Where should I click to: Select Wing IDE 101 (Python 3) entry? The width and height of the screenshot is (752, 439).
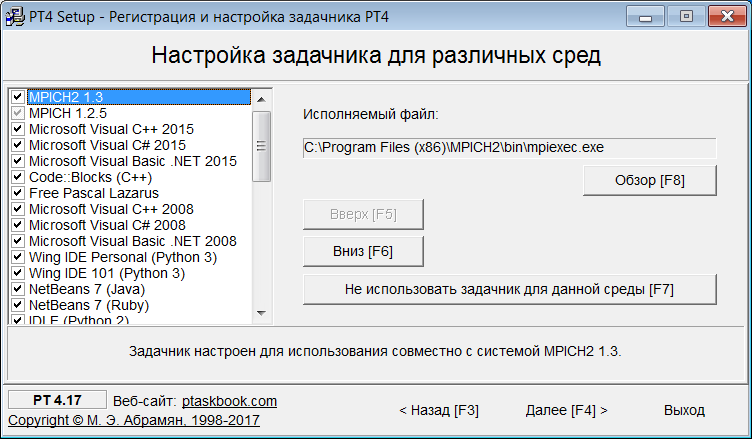click(x=107, y=273)
